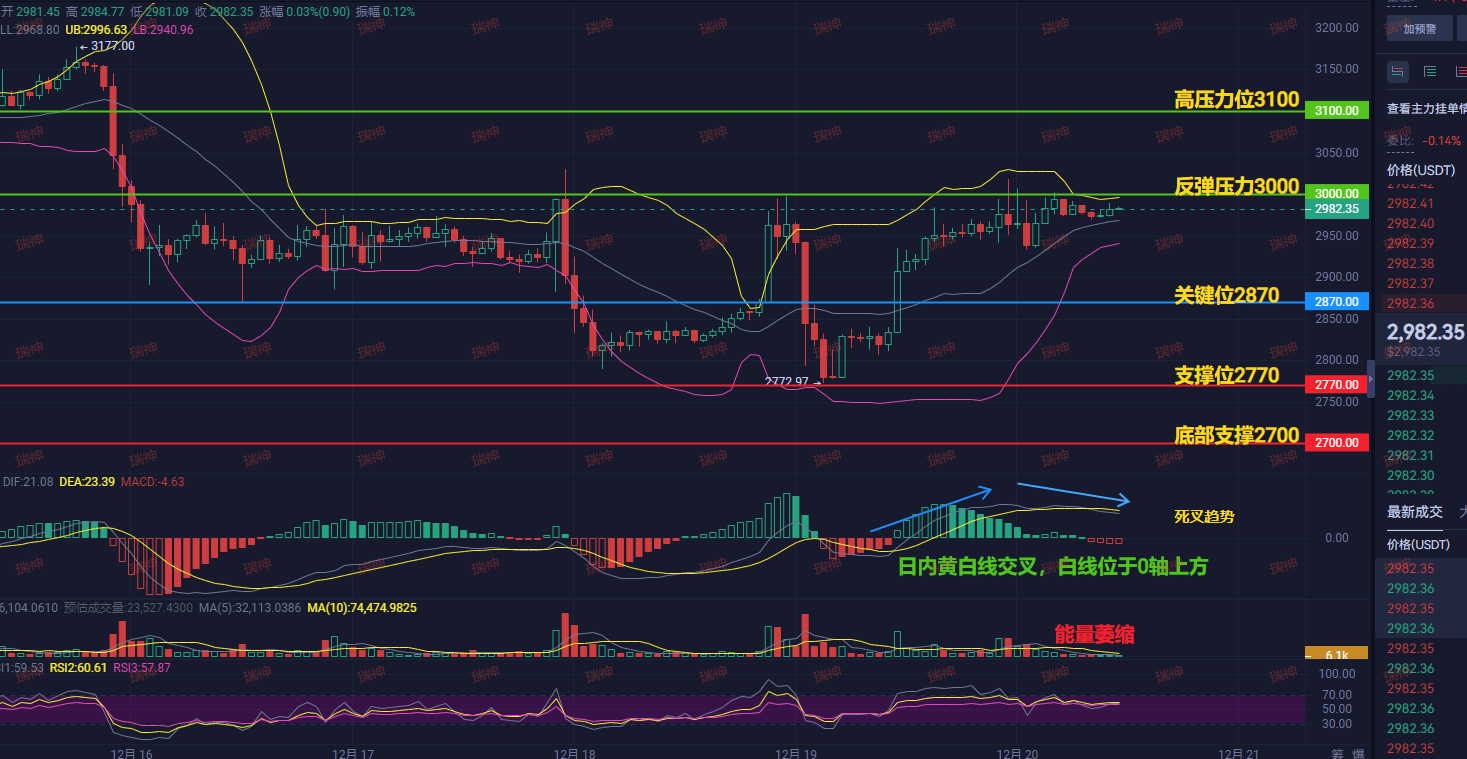Click the current price 2982.35 axis label
1467x759 pixels.
coord(1337,209)
